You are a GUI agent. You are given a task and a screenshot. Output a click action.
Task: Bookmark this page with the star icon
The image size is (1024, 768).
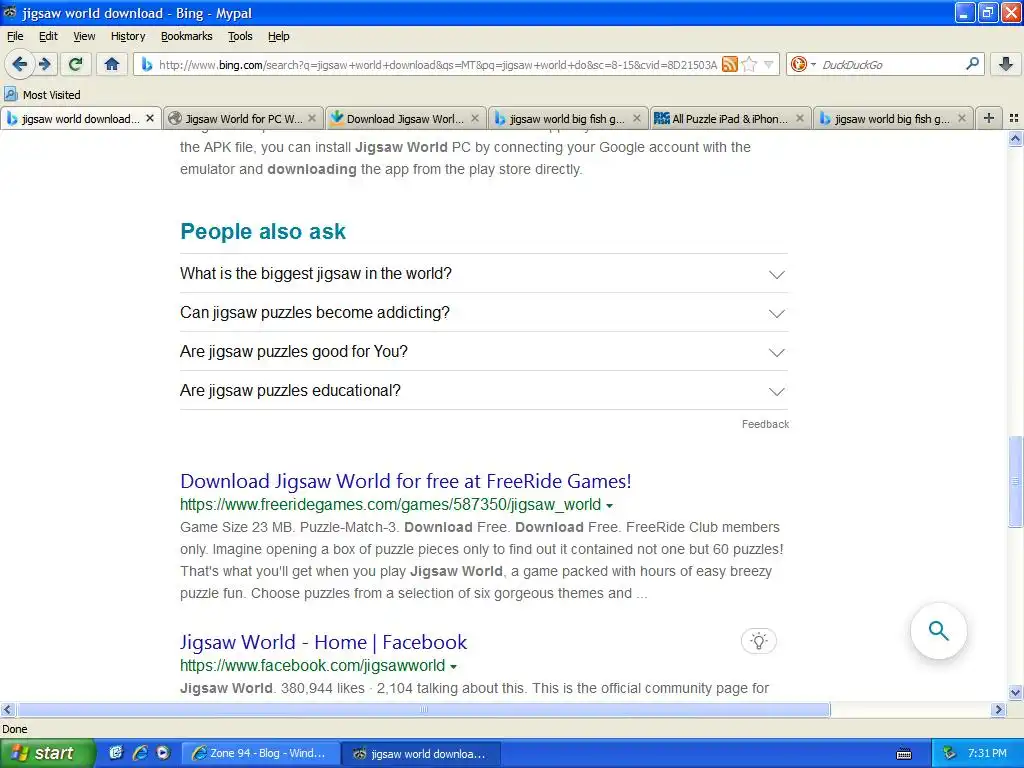(750, 64)
